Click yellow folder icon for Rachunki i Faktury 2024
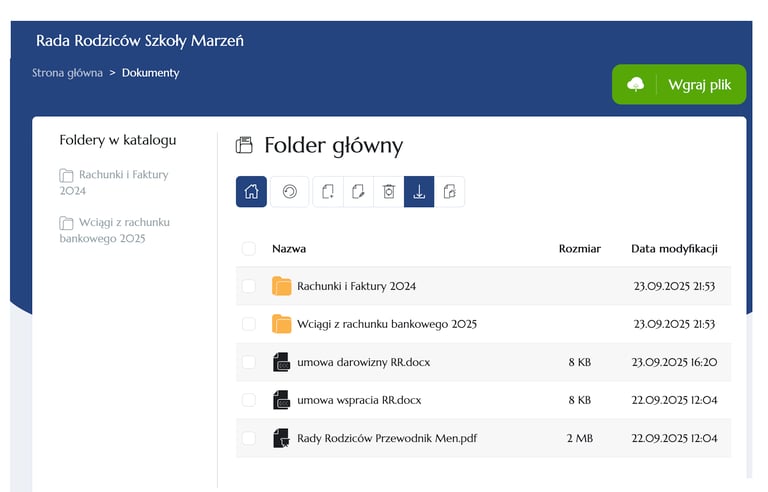The width and height of the screenshot is (768, 492). tap(281, 286)
